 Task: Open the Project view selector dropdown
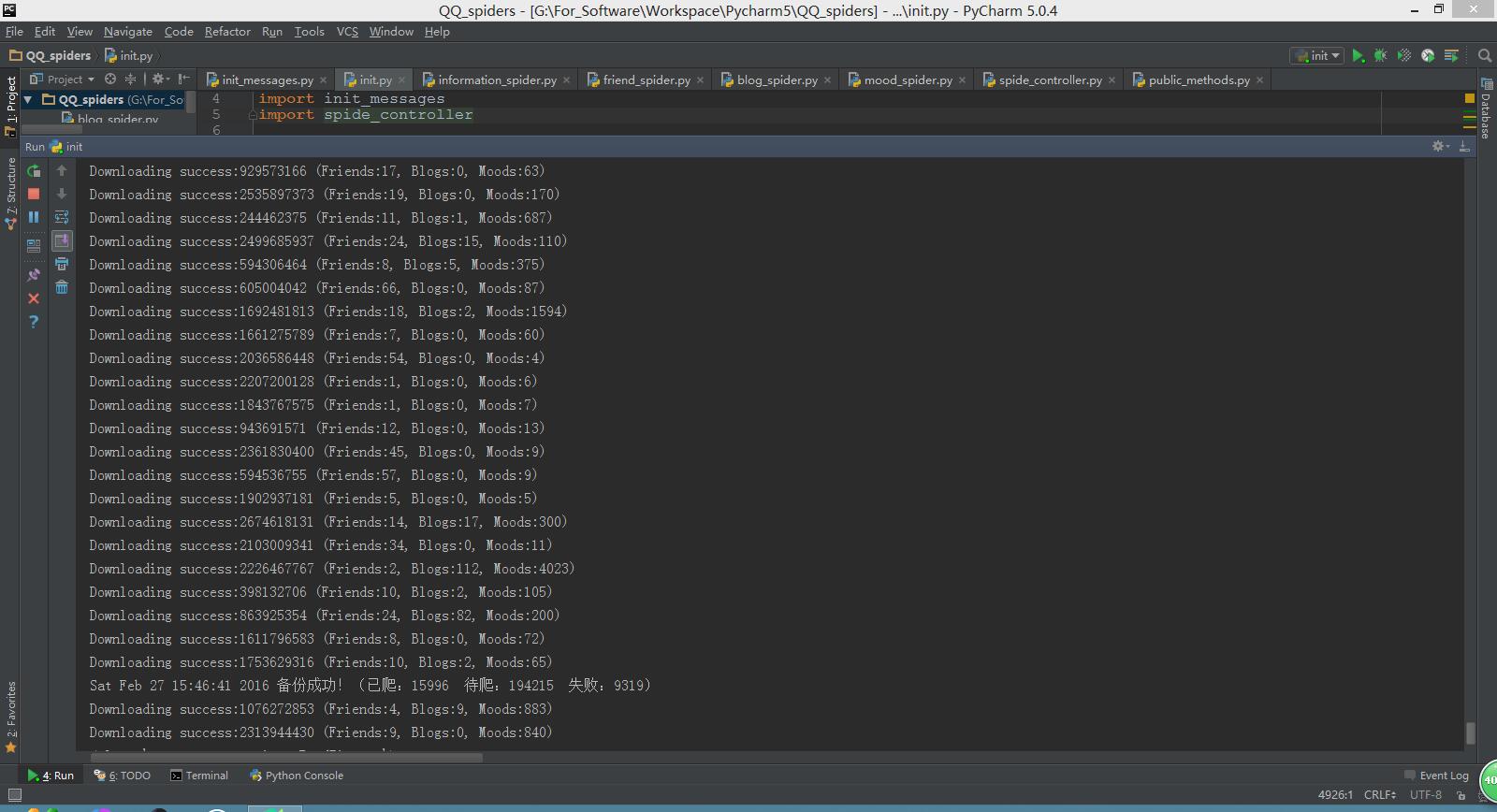[x=63, y=80]
